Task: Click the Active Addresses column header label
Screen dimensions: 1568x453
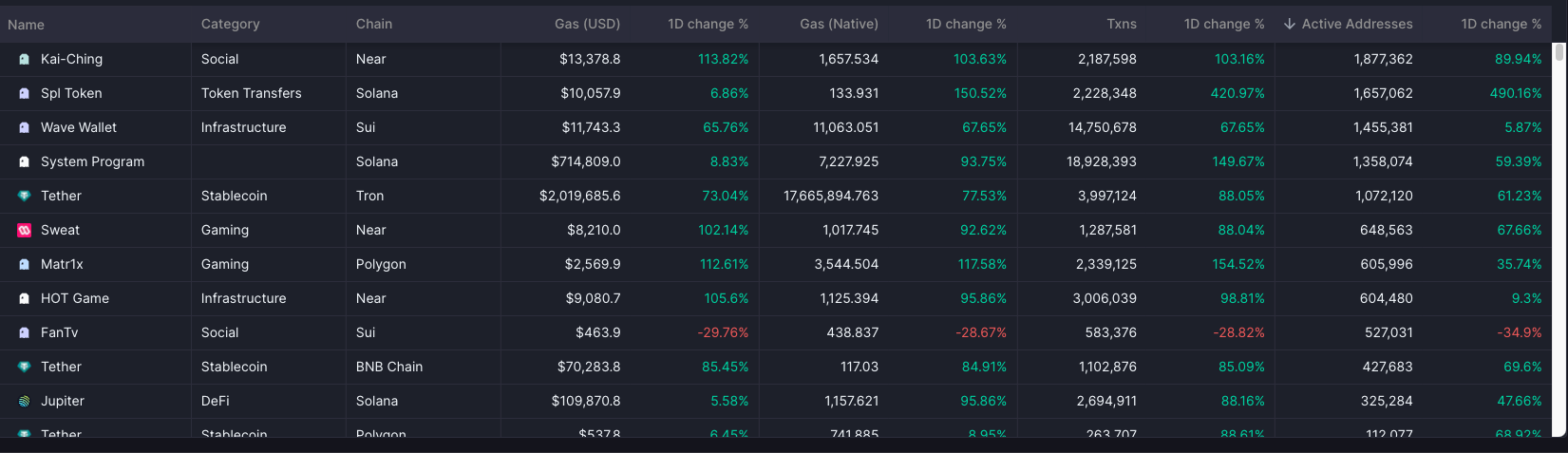Action: (x=1357, y=24)
